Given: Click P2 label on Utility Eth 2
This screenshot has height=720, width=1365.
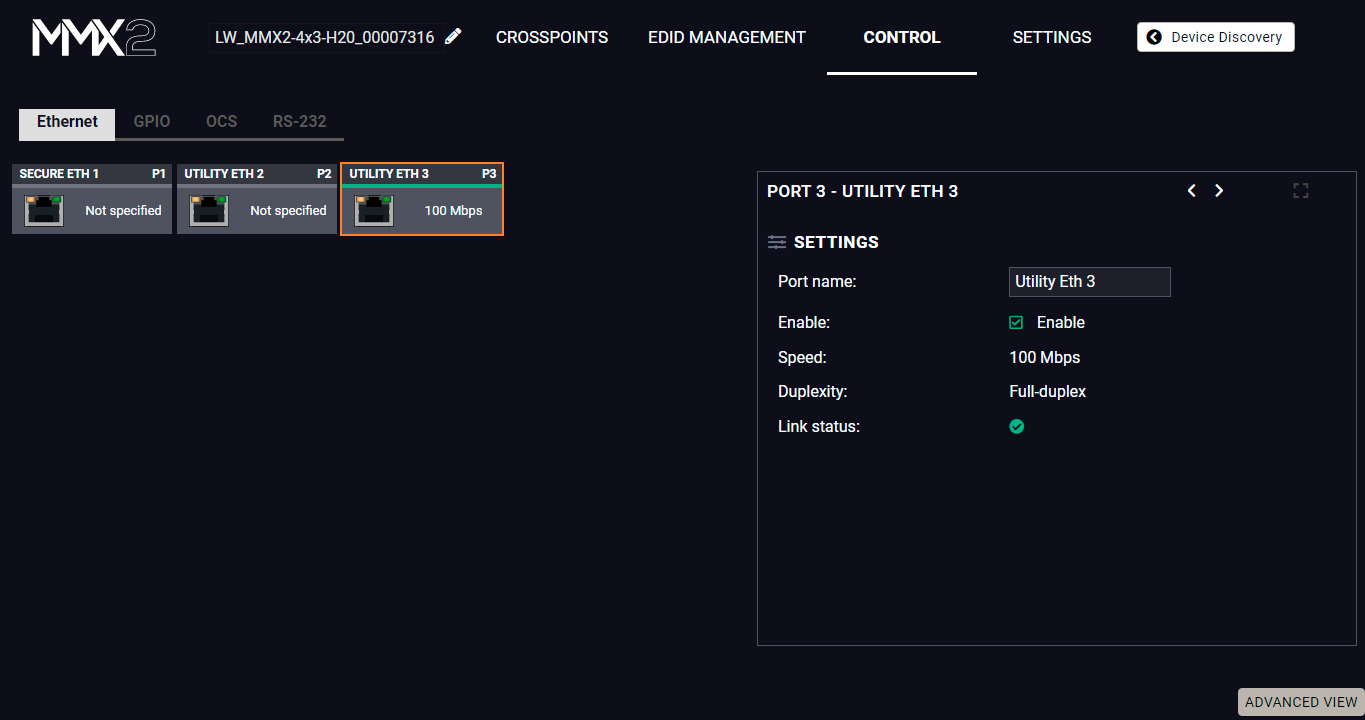Looking at the screenshot, I should [x=324, y=174].
